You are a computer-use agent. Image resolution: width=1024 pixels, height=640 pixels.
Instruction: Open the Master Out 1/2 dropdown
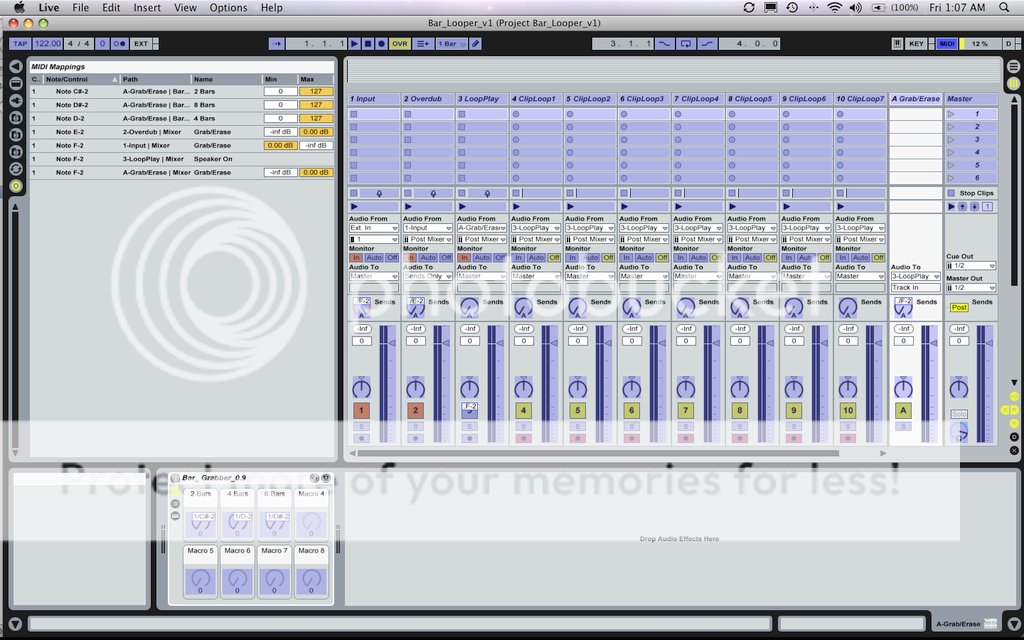(971, 287)
